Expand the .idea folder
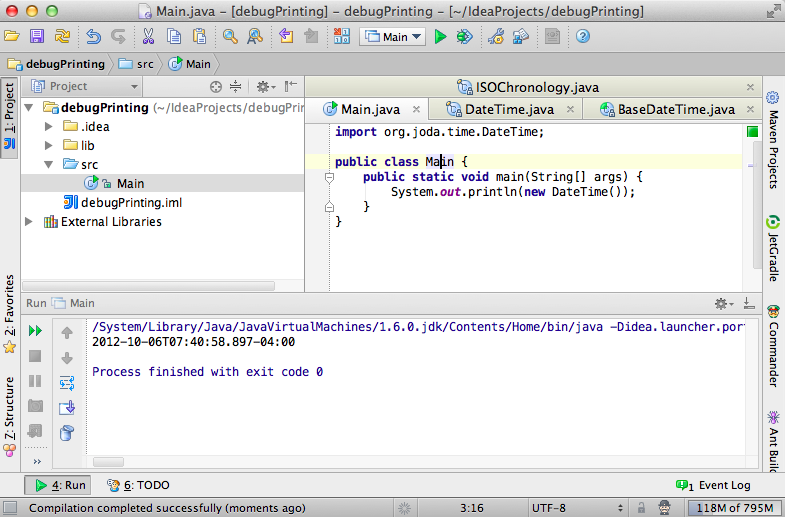Screen dimensions: 785x517 pos(49,127)
